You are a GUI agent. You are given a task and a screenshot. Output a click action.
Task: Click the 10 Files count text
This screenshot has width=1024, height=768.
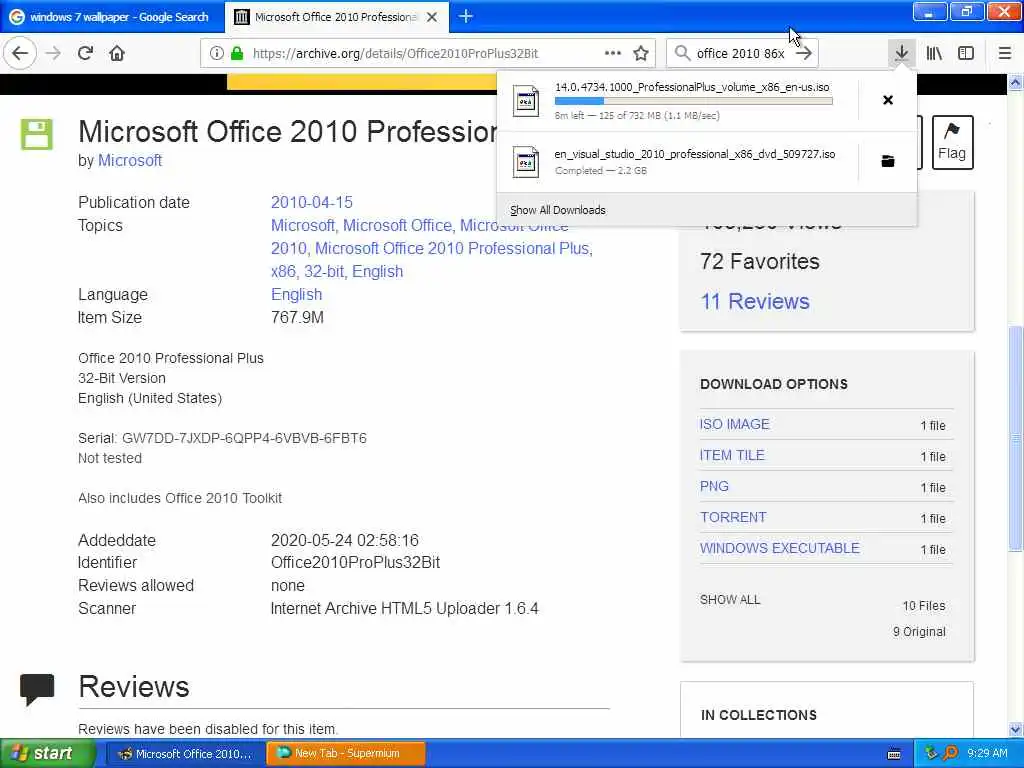pyautogui.click(x=923, y=606)
